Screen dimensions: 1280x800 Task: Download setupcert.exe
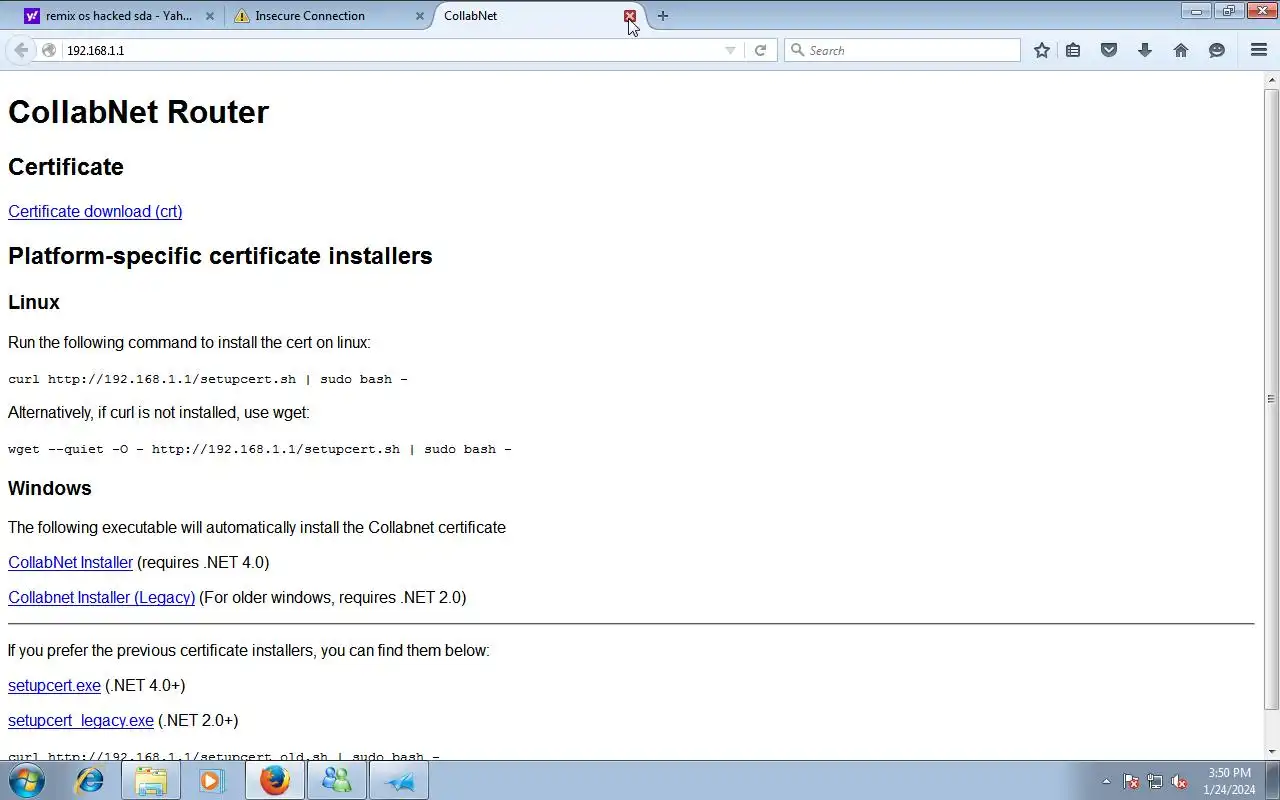[x=54, y=685]
